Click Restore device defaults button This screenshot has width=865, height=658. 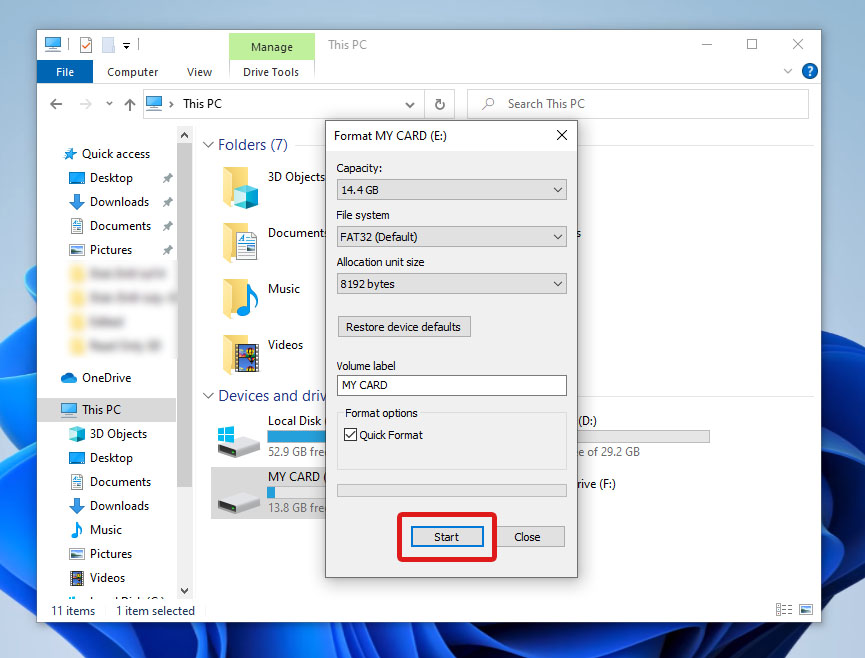[403, 327]
